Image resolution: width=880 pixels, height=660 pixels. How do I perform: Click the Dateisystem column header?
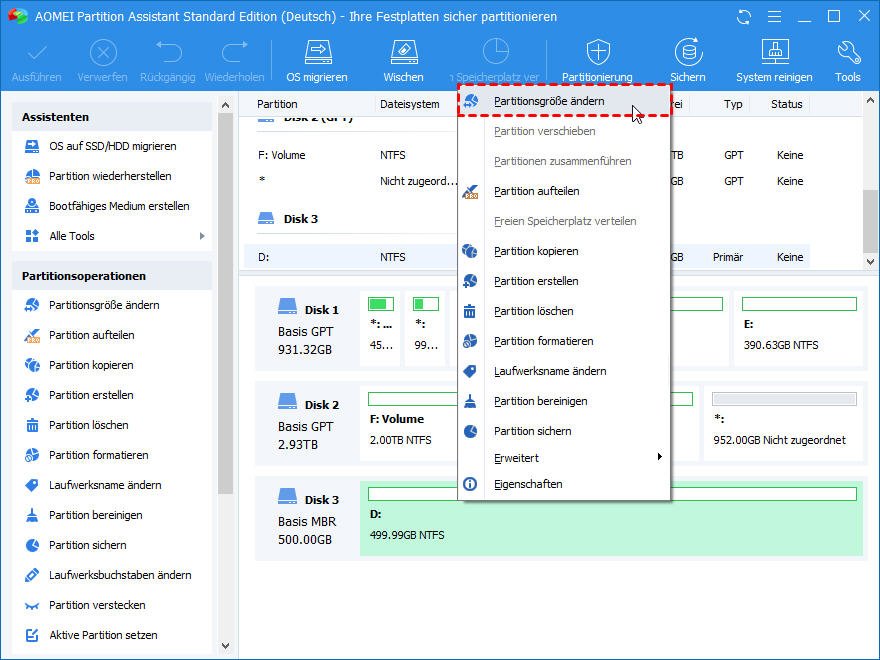(x=410, y=104)
